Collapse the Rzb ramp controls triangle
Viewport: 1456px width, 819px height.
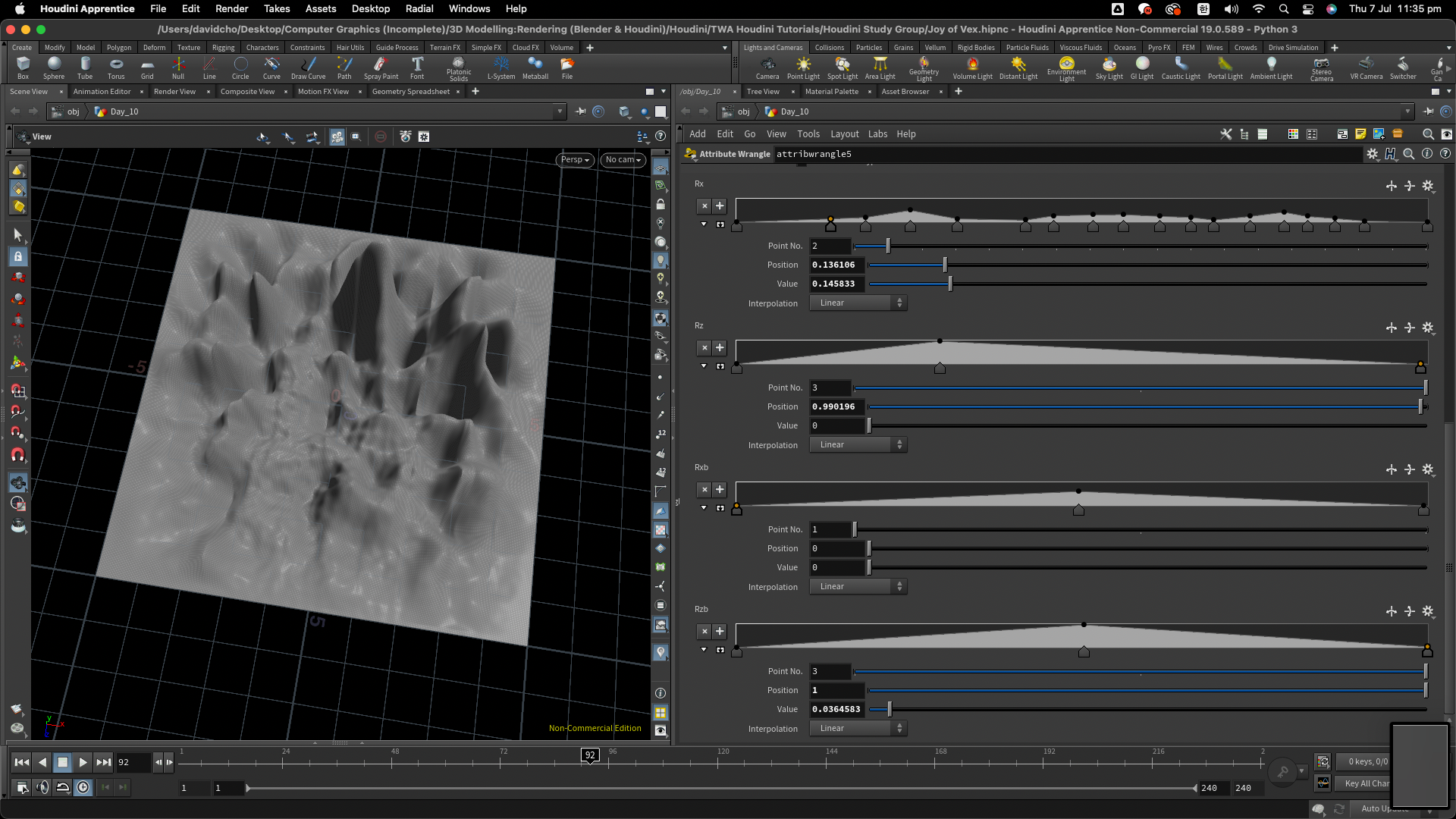point(704,650)
